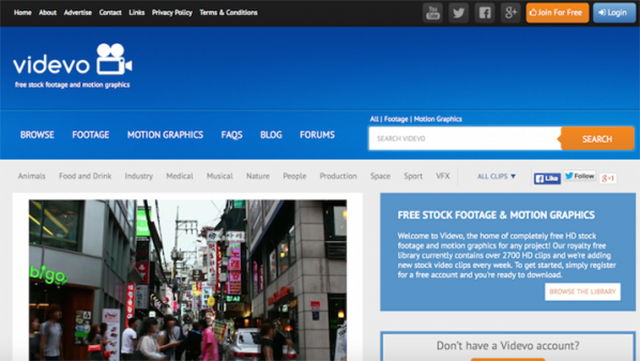Open the Privacy Policy link
640x361 pixels.
(172, 13)
